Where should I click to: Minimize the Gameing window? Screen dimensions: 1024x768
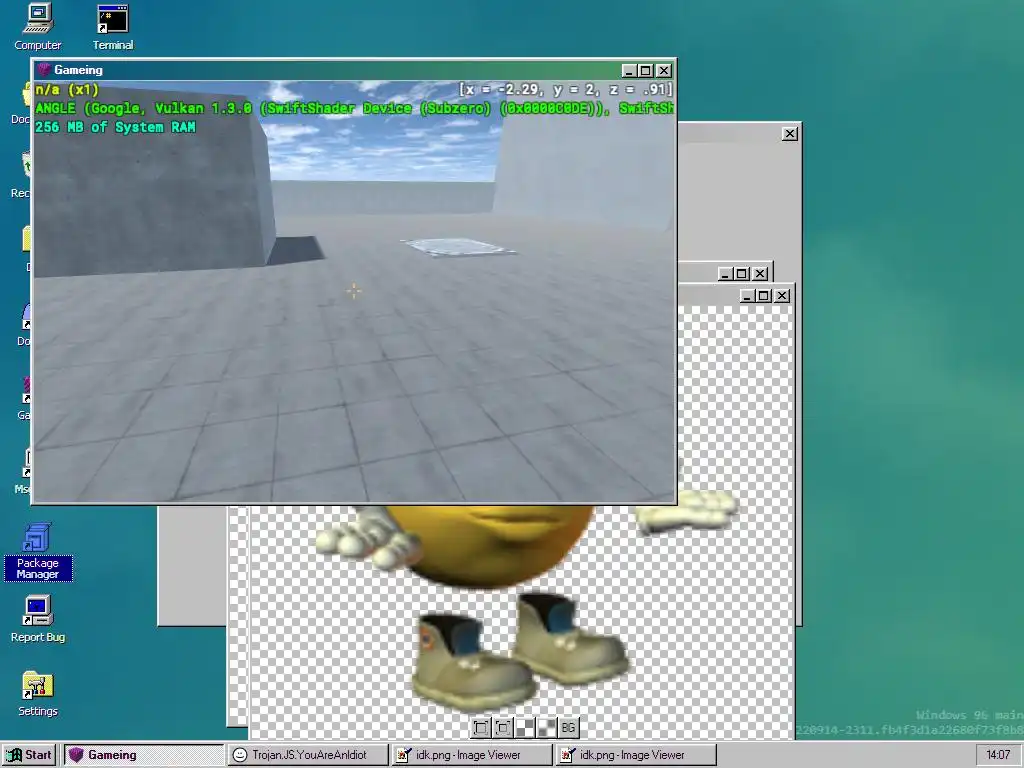[629, 71]
